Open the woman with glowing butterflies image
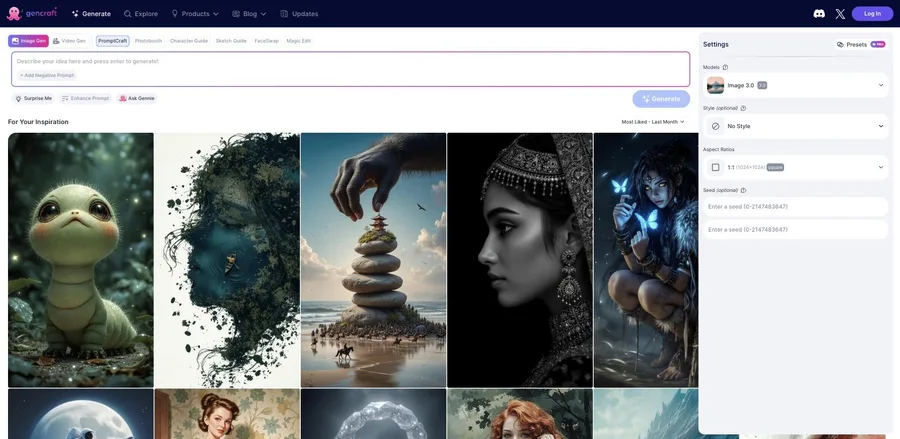Screen dimensions: 900x439 click(646, 260)
